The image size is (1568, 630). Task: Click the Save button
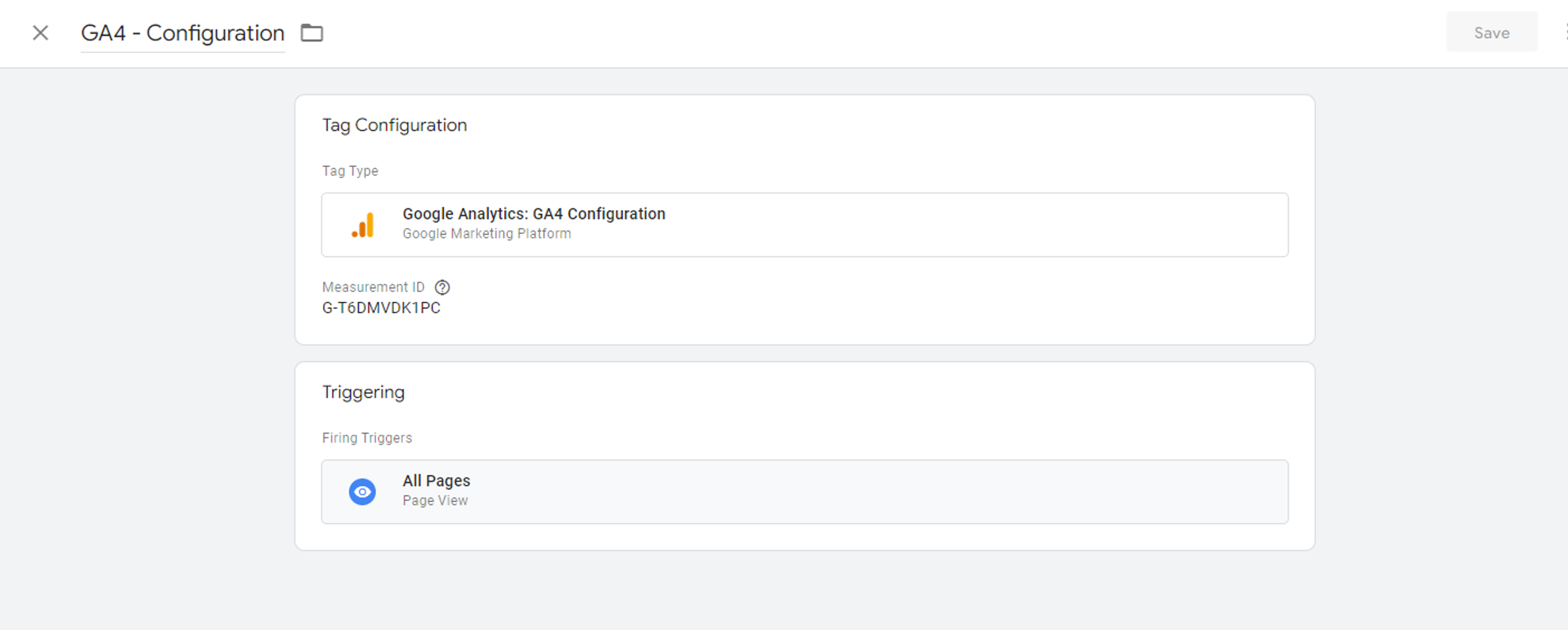point(1491,33)
